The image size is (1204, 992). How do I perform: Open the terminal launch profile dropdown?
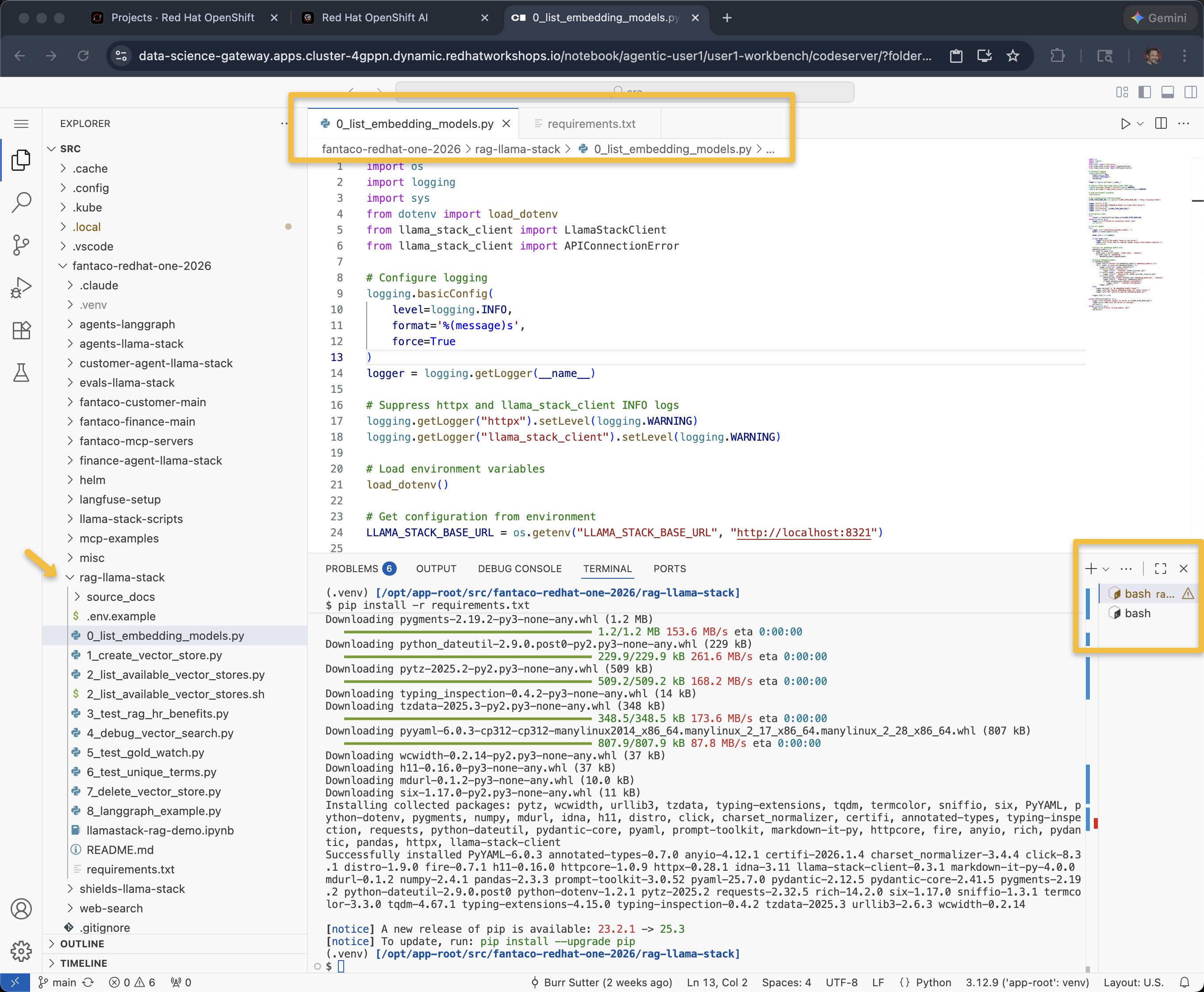pos(1106,569)
